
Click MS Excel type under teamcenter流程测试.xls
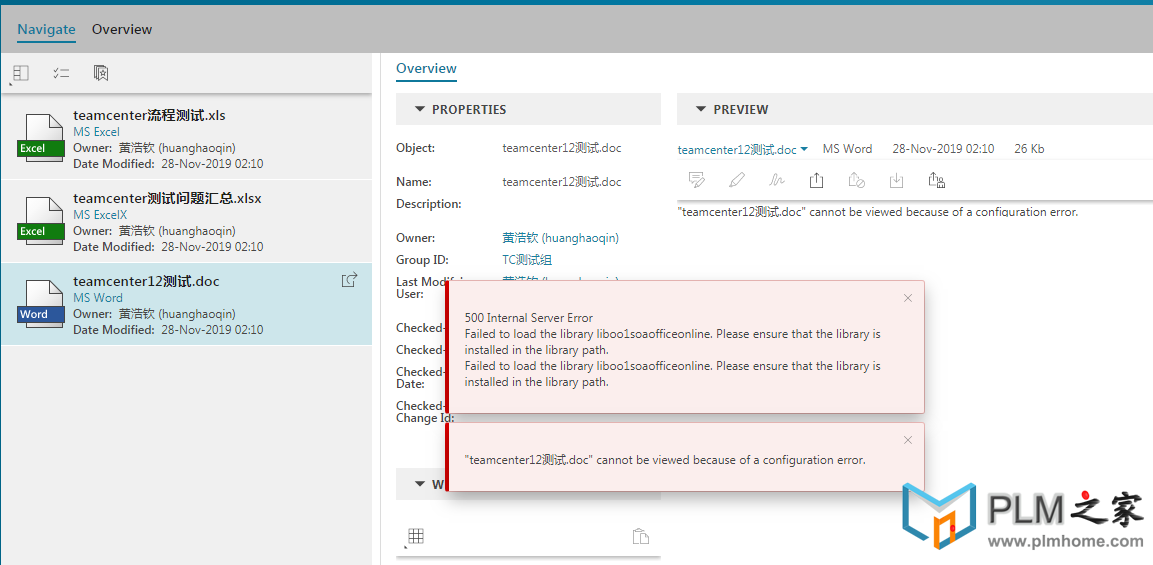point(96,132)
